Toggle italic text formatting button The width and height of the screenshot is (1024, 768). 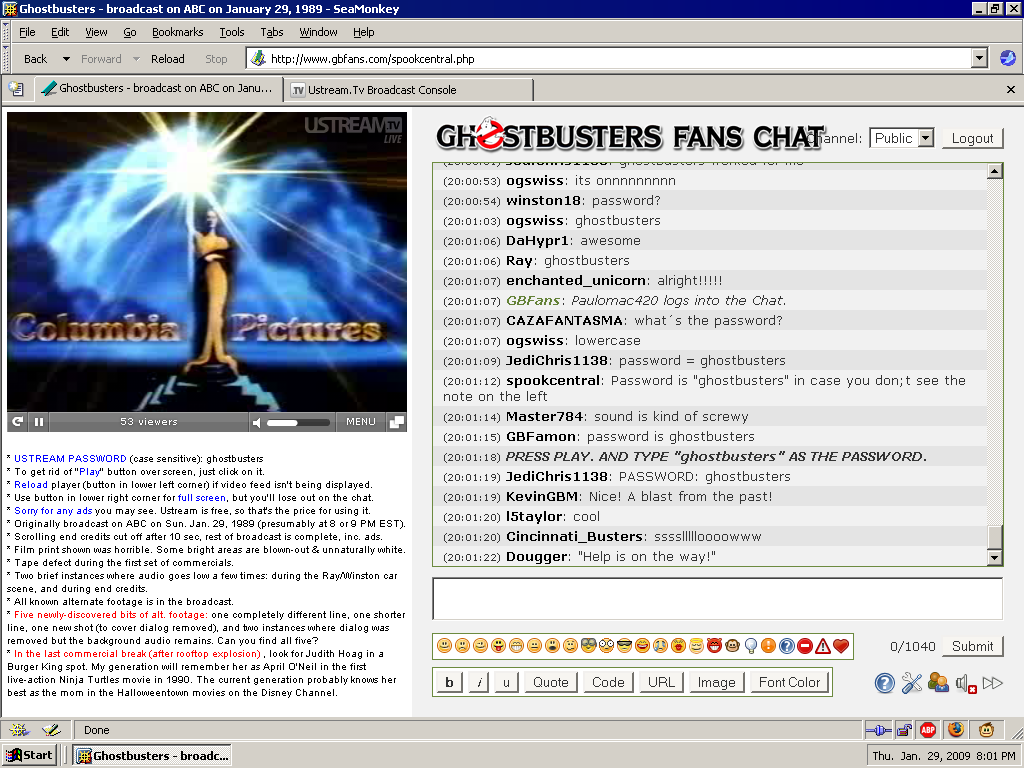click(479, 682)
